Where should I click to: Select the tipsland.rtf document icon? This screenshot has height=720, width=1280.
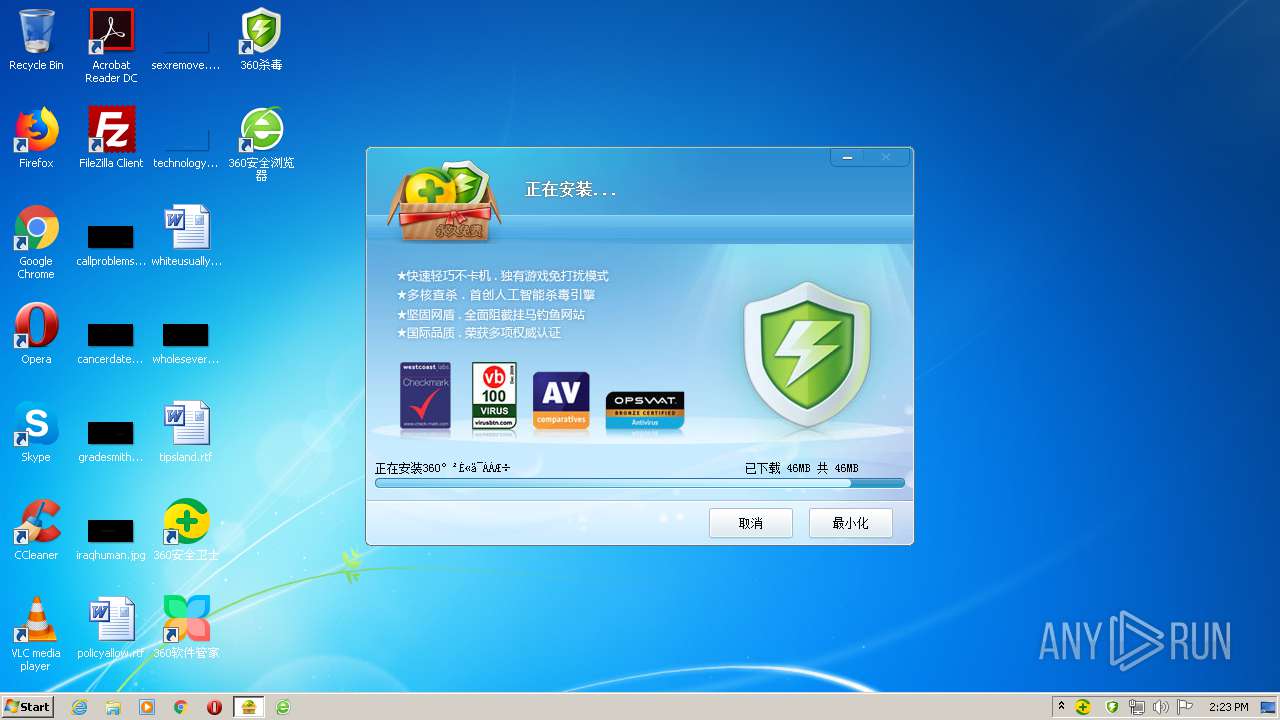(186, 432)
